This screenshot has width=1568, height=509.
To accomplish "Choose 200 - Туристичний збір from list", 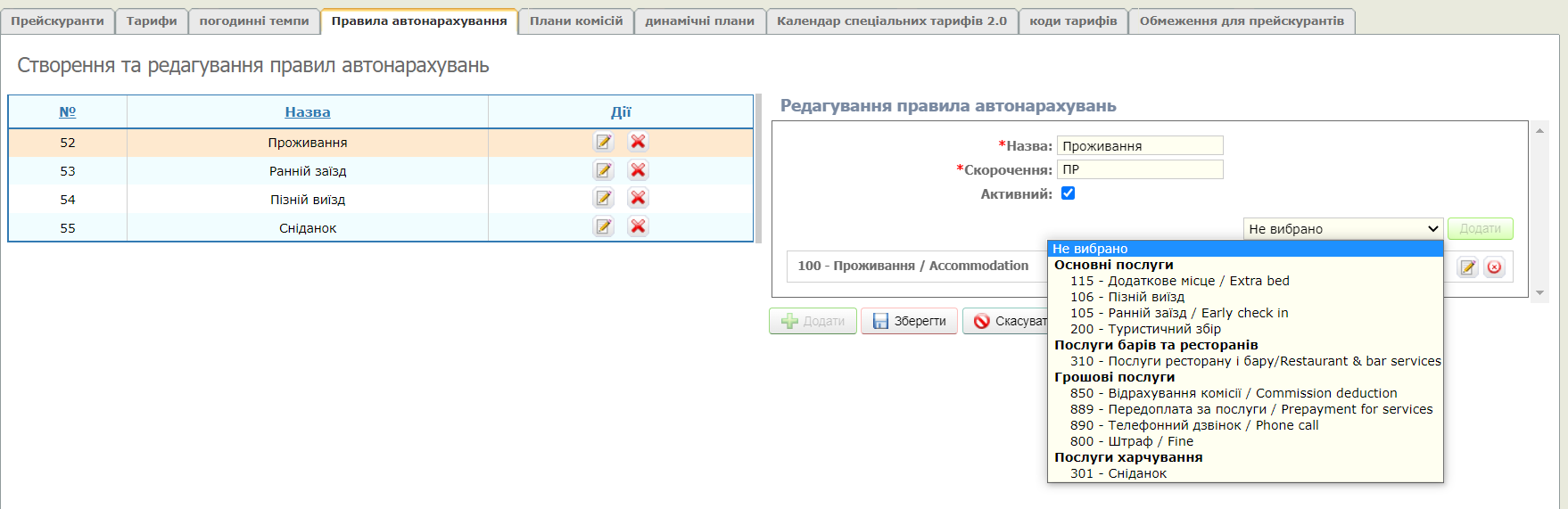I will tap(1145, 329).
